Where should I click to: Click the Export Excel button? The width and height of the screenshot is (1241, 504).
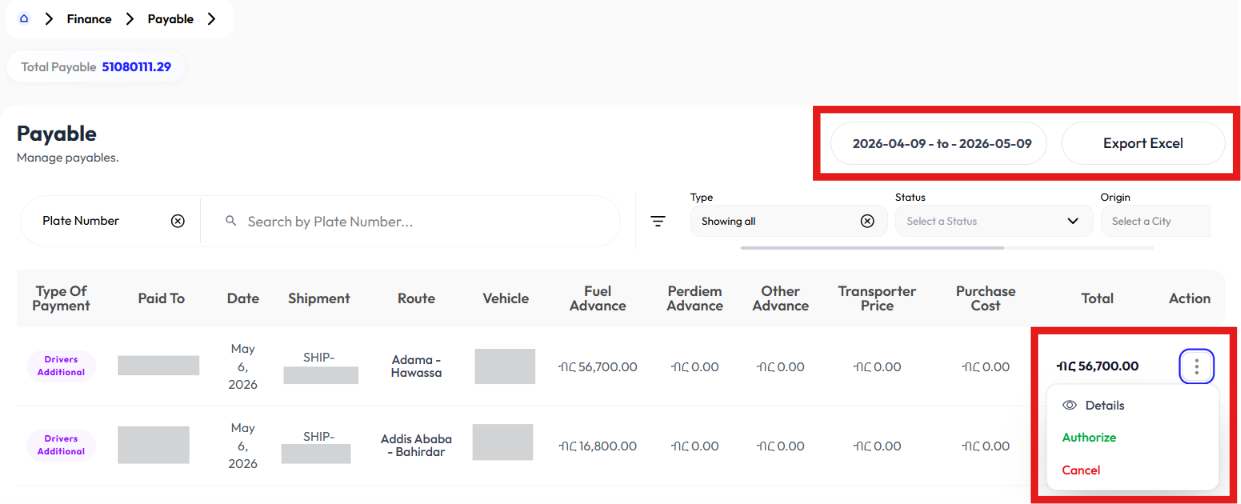[x=1143, y=143]
